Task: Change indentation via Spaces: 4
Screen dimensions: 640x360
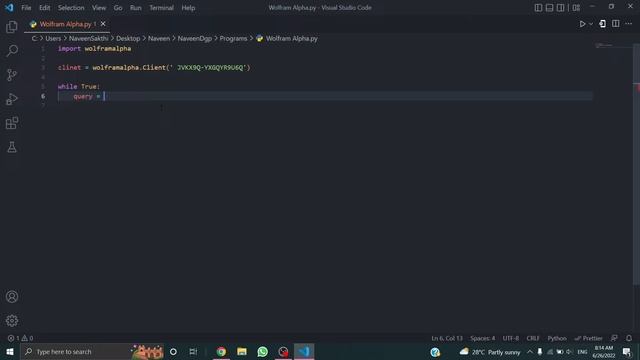Action: coord(482,338)
